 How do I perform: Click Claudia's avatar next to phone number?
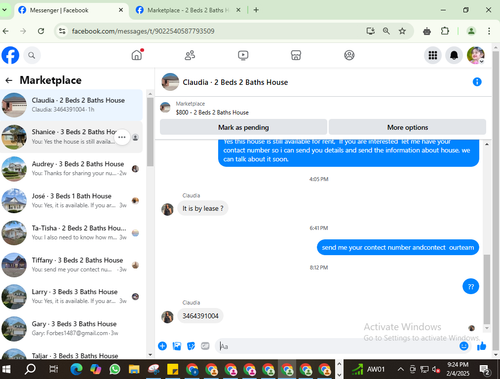pyautogui.click(x=167, y=317)
